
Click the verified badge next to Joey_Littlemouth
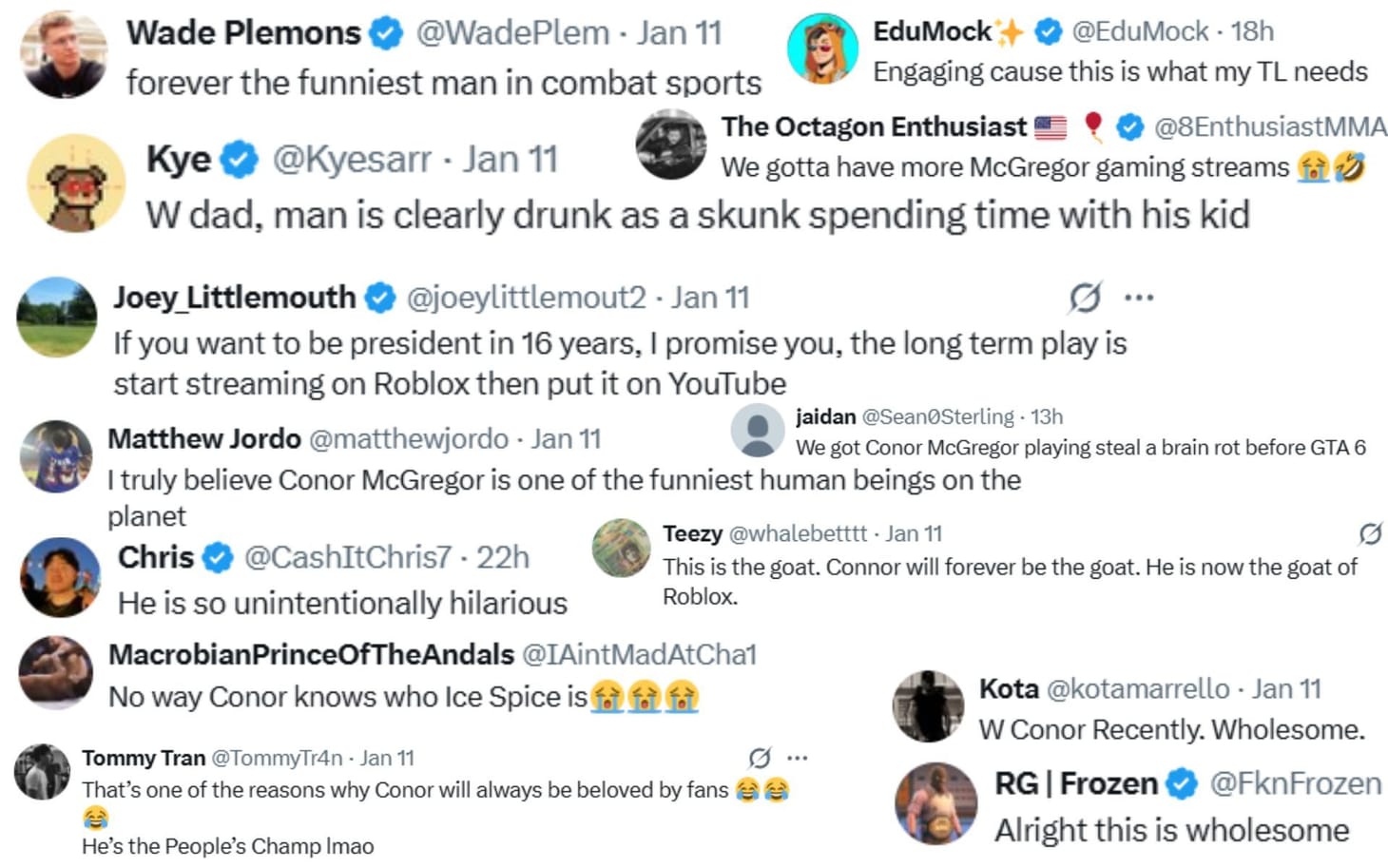(x=378, y=297)
